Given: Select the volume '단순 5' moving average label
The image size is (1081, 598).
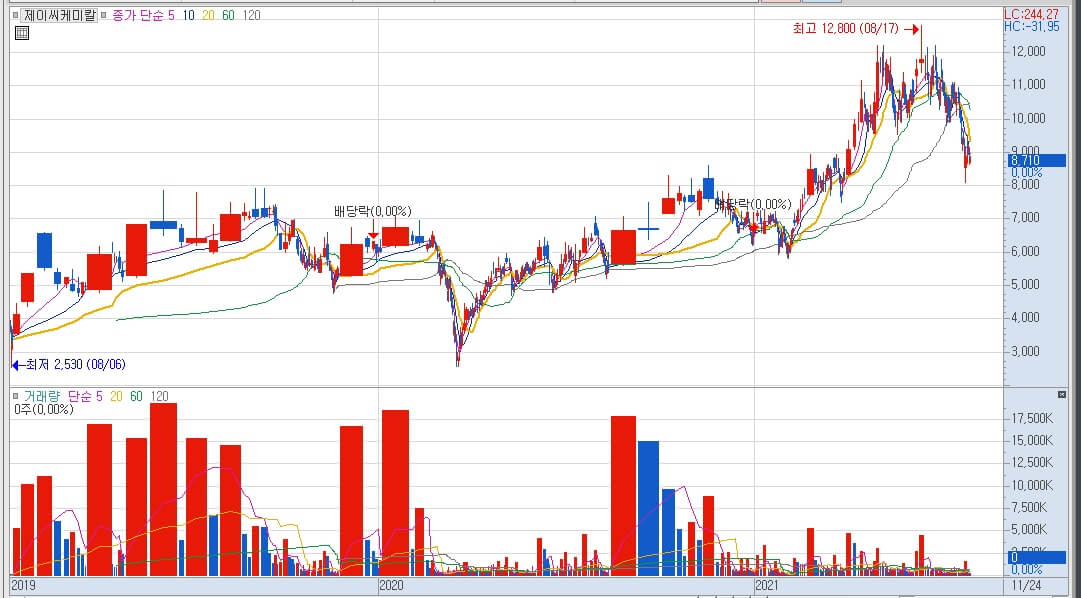Looking at the screenshot, I should point(85,397).
